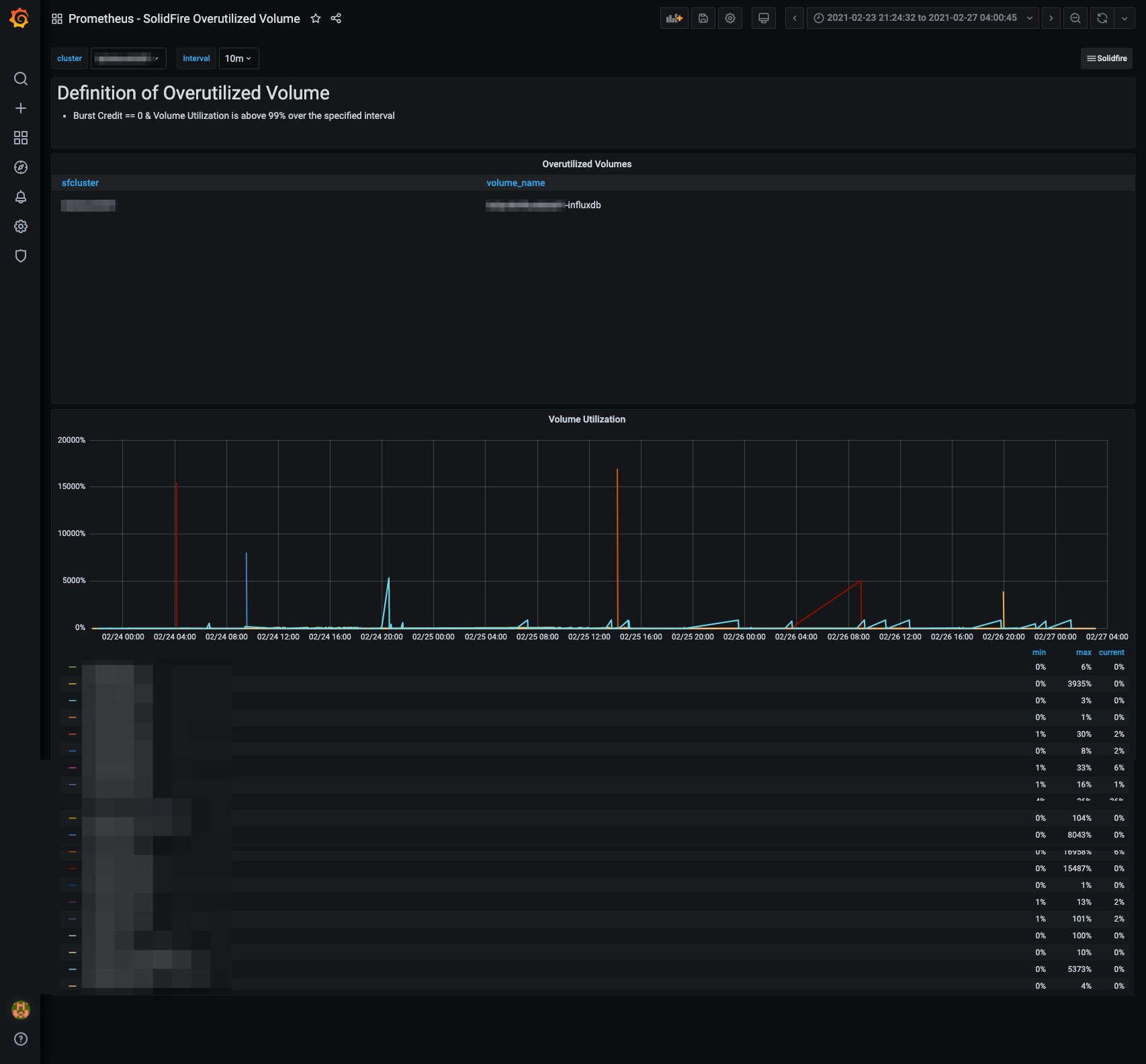1146x1064 pixels.
Task: Click the Create plus icon
Action: pos(21,109)
